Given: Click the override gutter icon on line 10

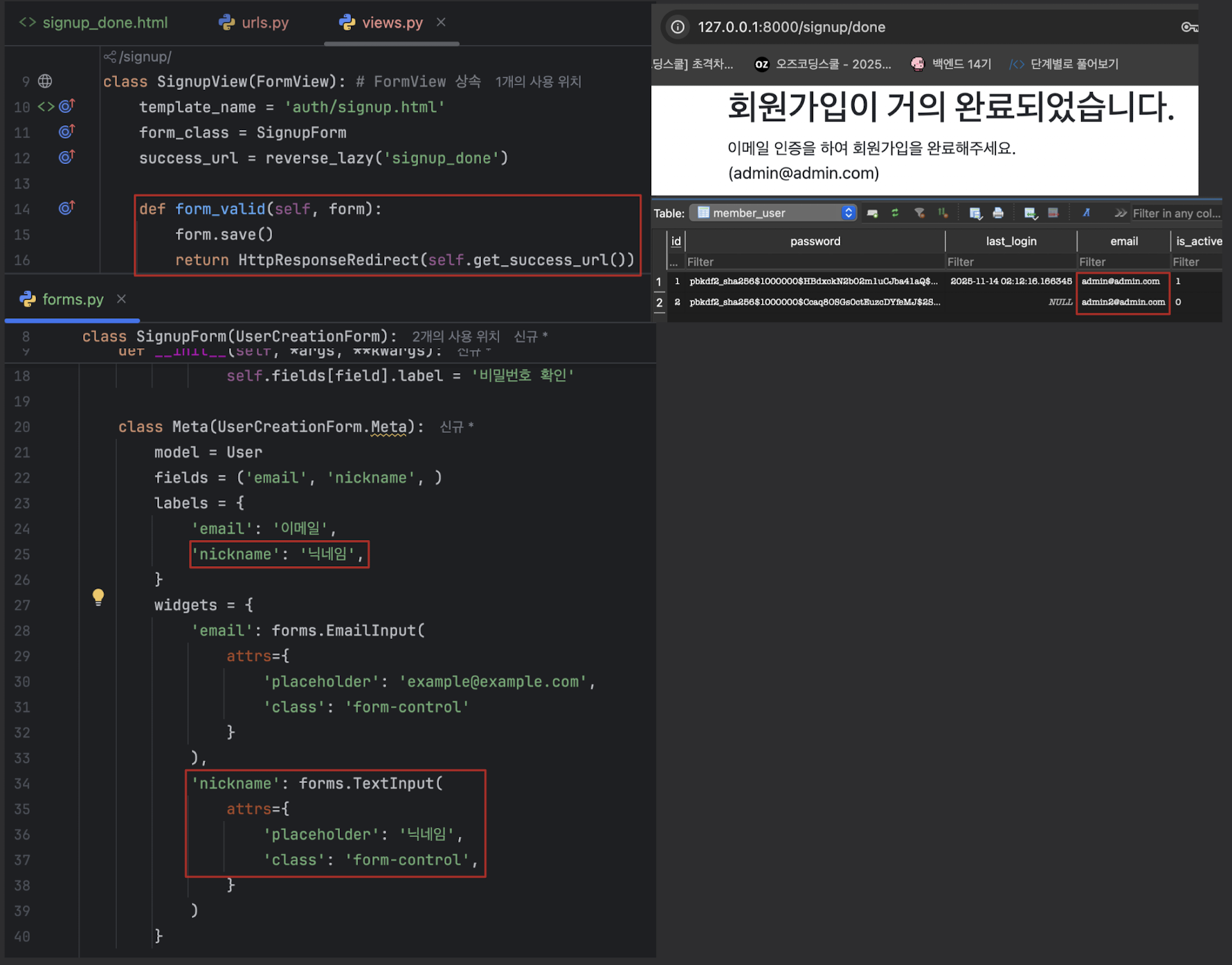Looking at the screenshot, I should click(66, 106).
